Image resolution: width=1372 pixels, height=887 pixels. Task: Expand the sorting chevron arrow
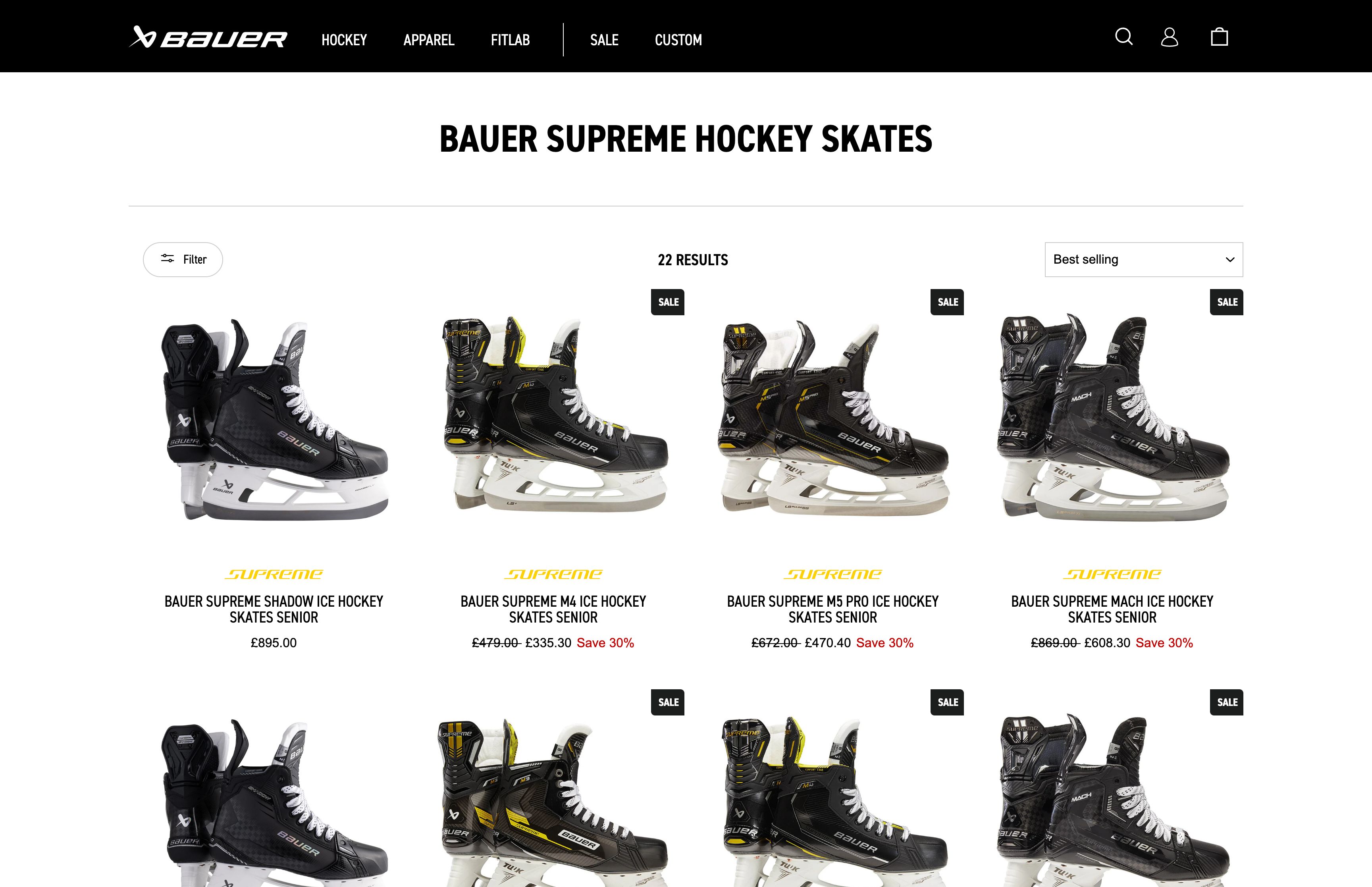tap(1230, 259)
